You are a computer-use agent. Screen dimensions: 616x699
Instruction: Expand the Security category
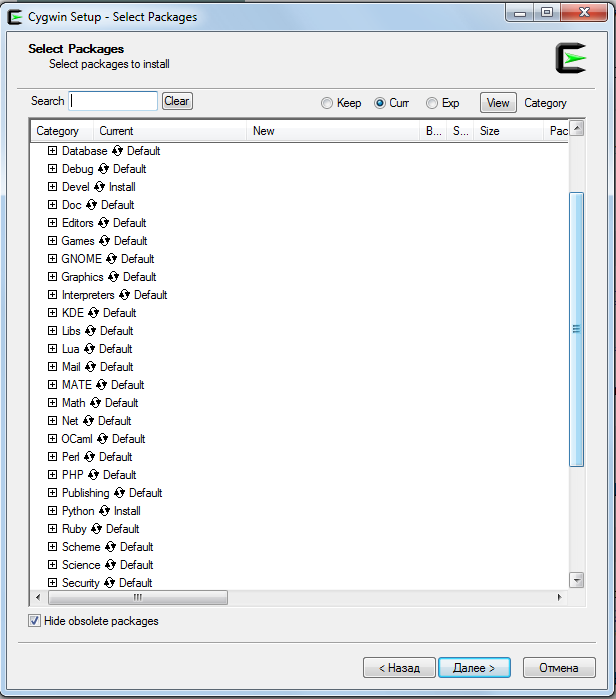point(53,583)
